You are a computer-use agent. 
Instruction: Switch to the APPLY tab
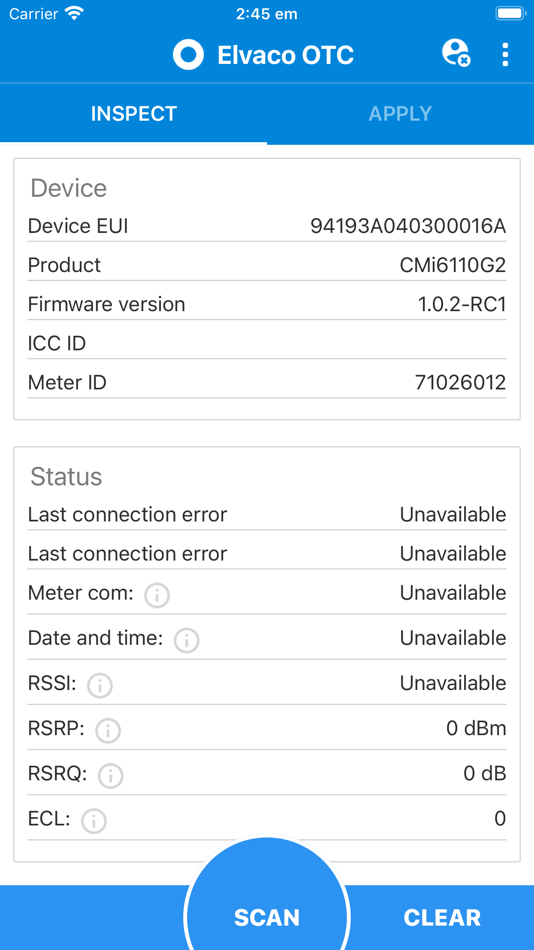pyautogui.click(x=401, y=113)
